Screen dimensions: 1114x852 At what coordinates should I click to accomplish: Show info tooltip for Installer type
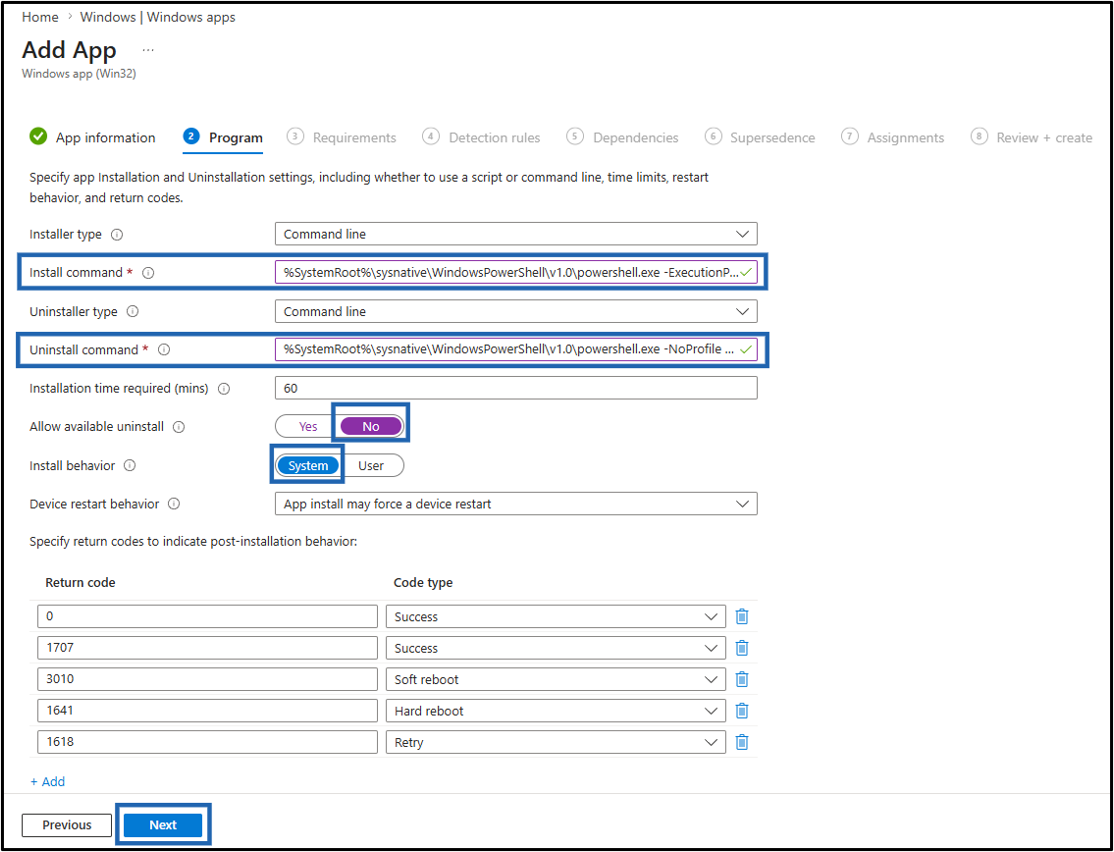pyautogui.click(x=117, y=234)
